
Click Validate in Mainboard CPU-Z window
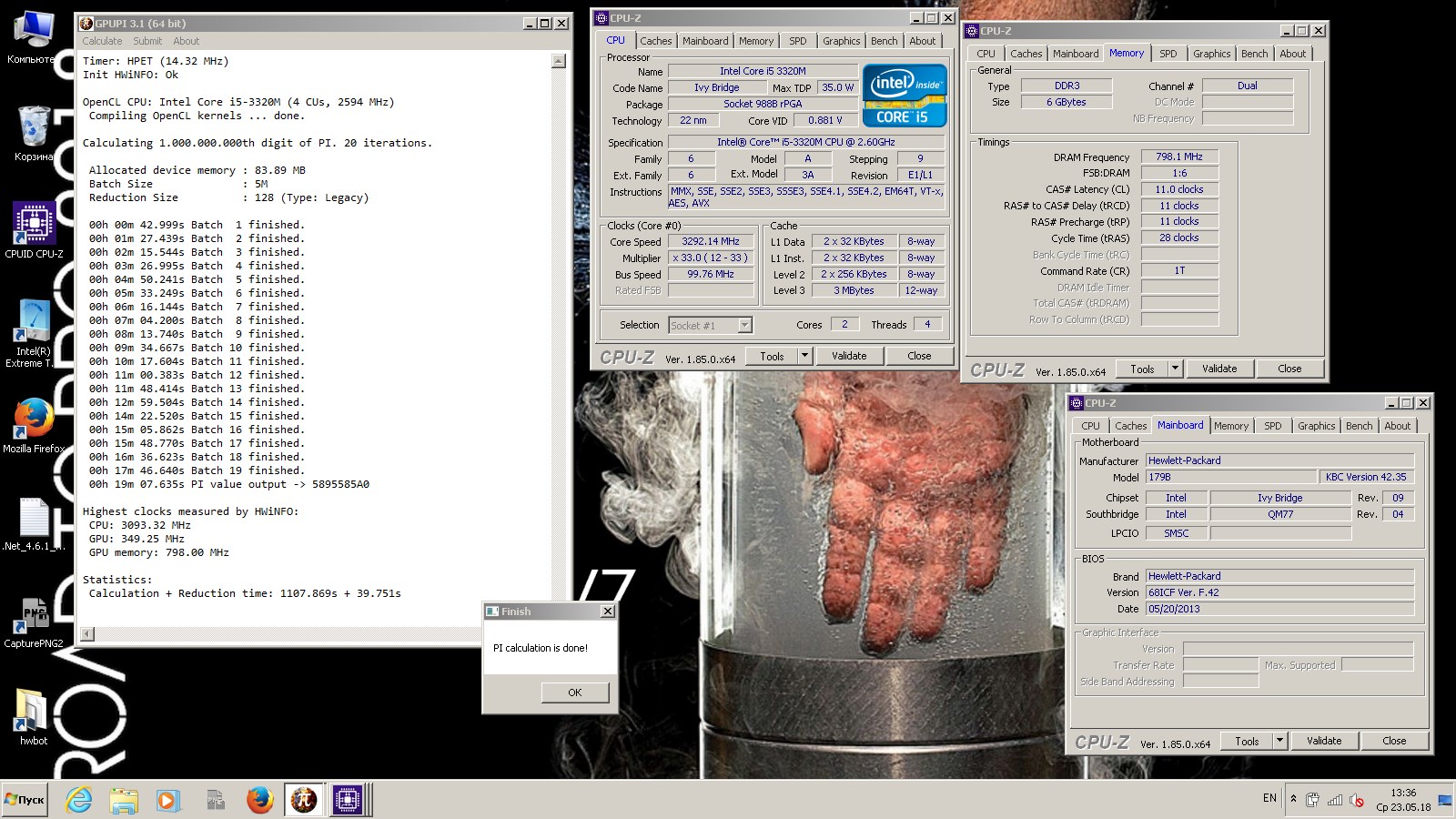[x=1324, y=741]
